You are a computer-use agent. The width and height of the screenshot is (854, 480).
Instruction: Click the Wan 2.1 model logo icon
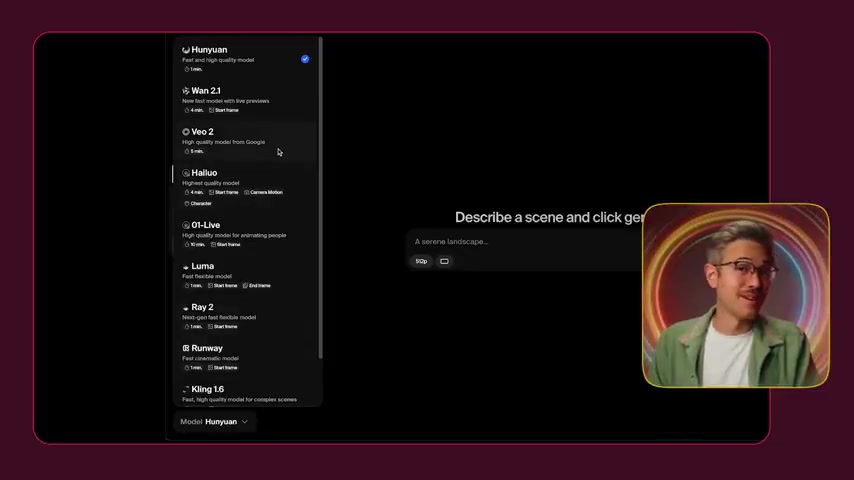click(x=186, y=91)
